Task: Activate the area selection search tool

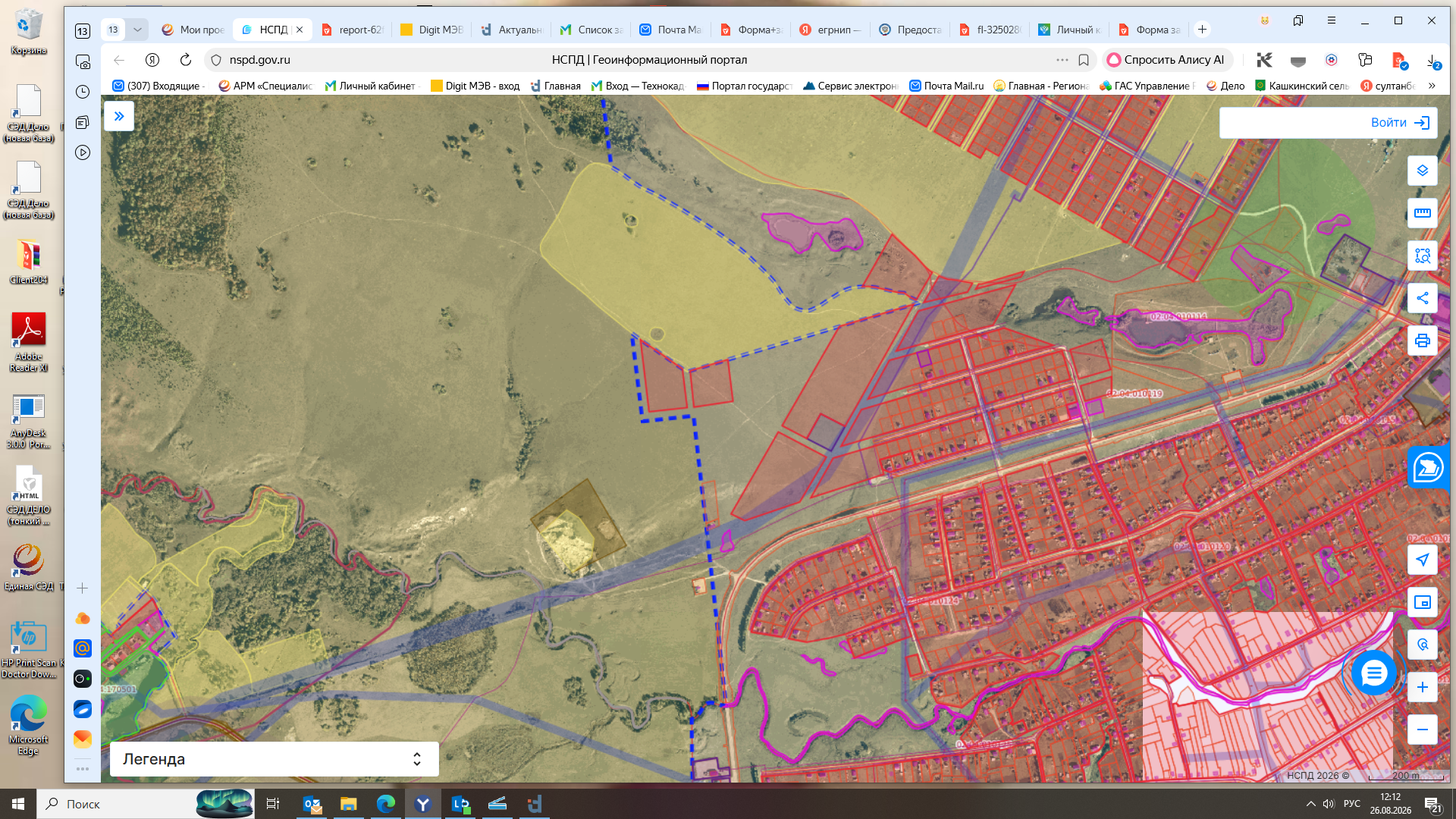Action: [x=1422, y=256]
